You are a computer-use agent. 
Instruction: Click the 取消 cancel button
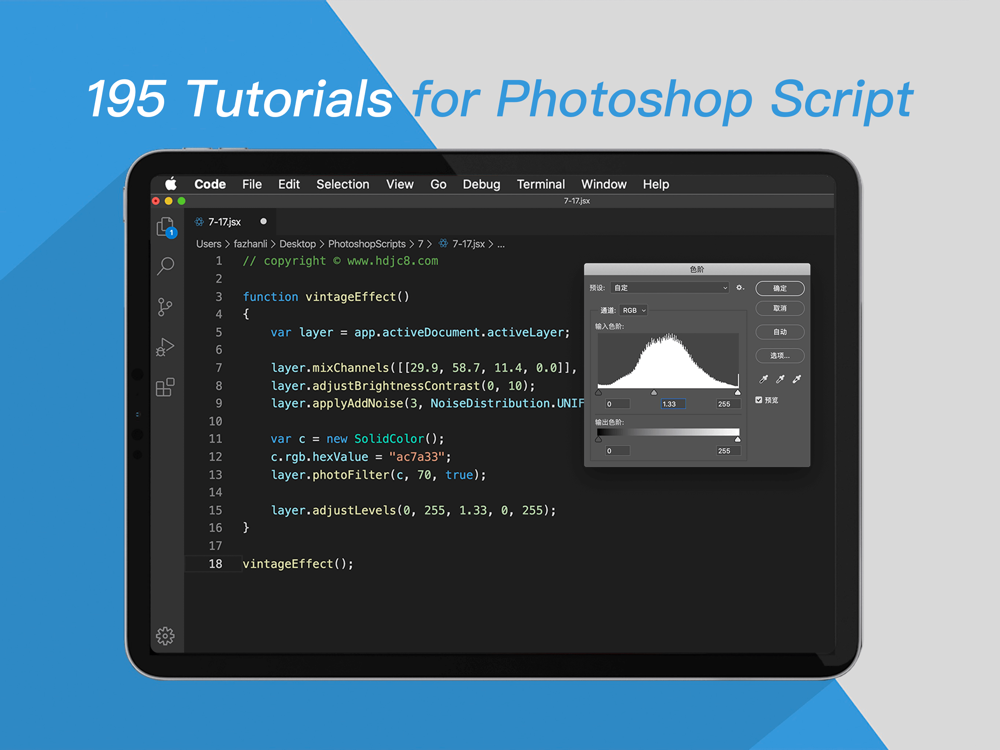(780, 309)
